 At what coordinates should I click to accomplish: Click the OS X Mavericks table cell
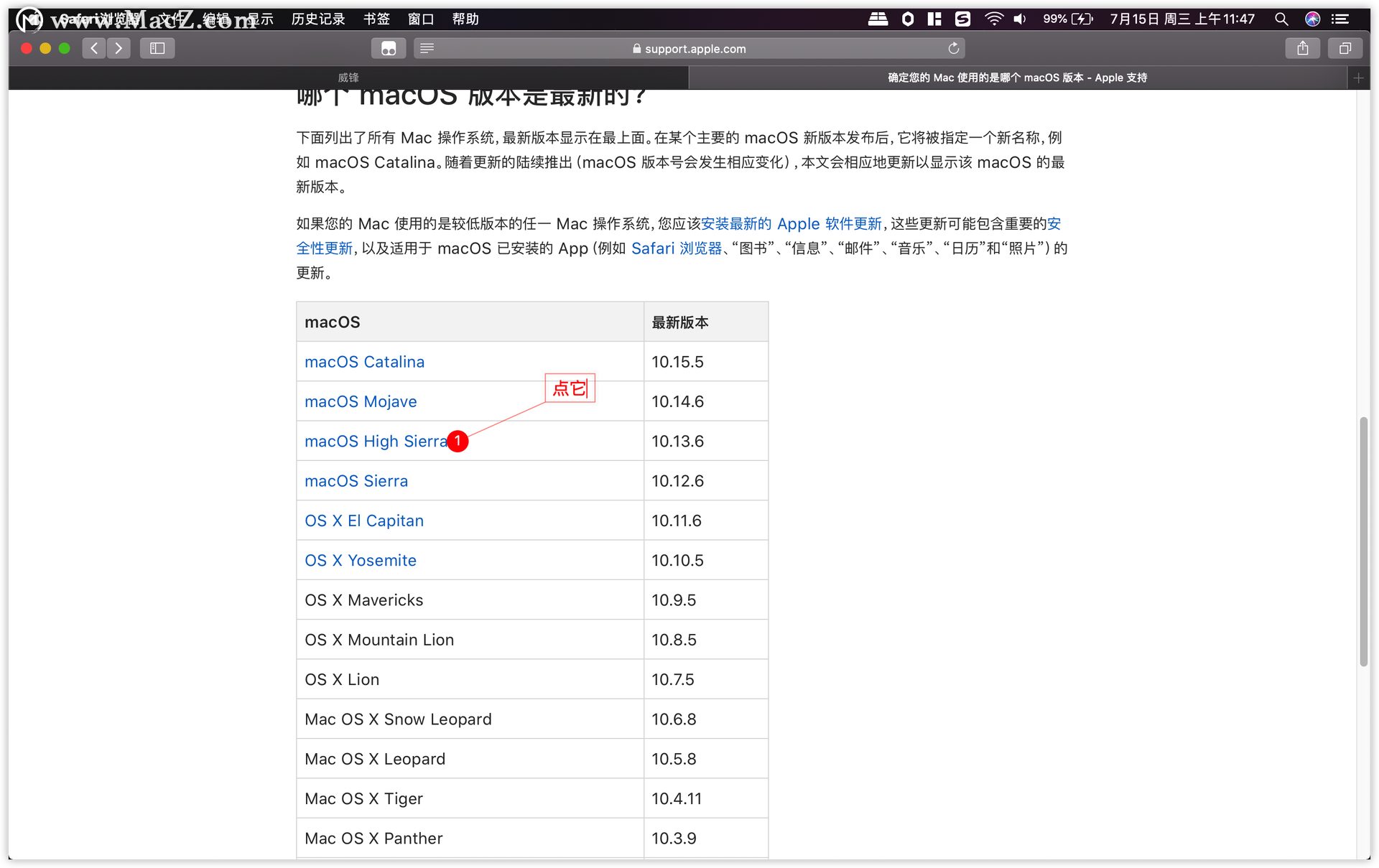pos(470,600)
